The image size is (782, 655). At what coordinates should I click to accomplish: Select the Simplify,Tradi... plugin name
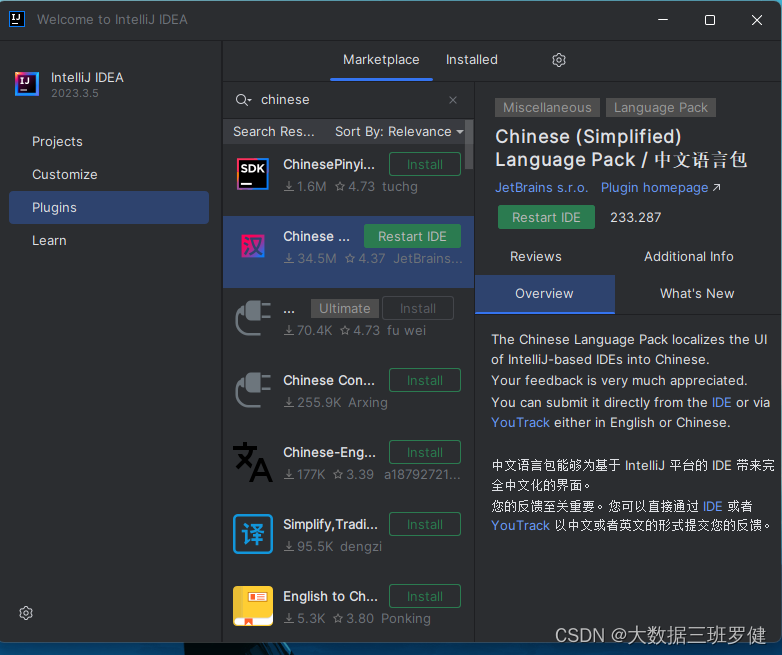[330, 524]
